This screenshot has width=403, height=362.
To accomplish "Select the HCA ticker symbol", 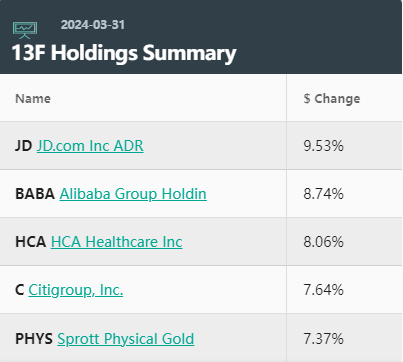I will (31, 242).
